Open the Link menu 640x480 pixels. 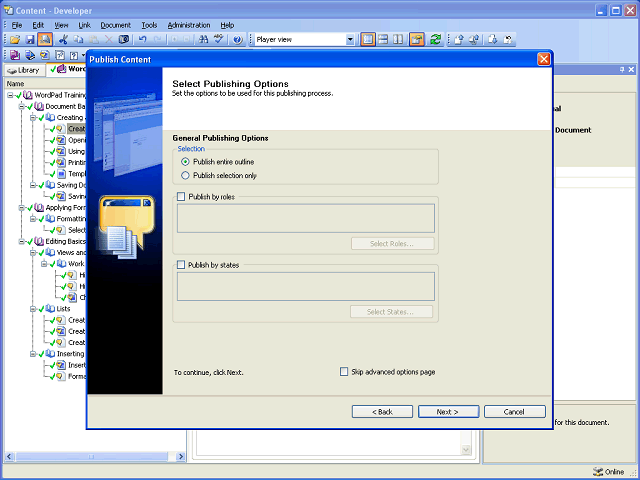pos(84,25)
